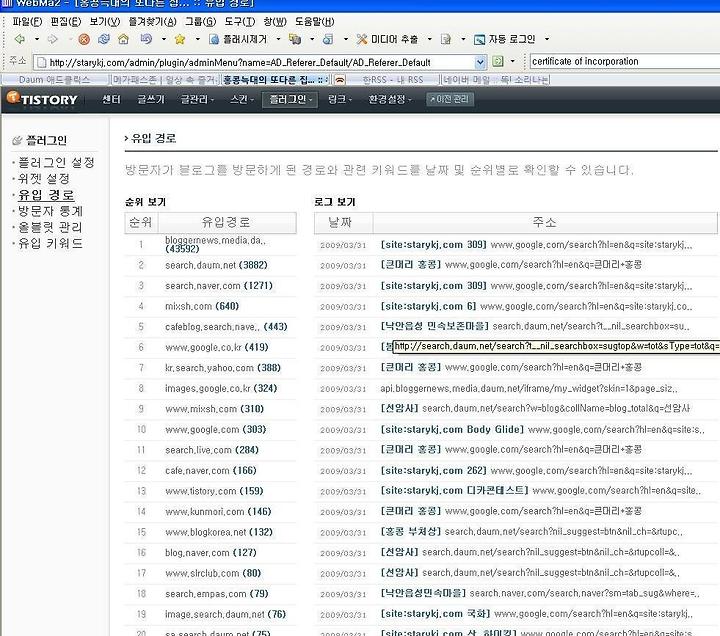
Task: Open the 글관리 Tistory menu
Action: coord(197,99)
